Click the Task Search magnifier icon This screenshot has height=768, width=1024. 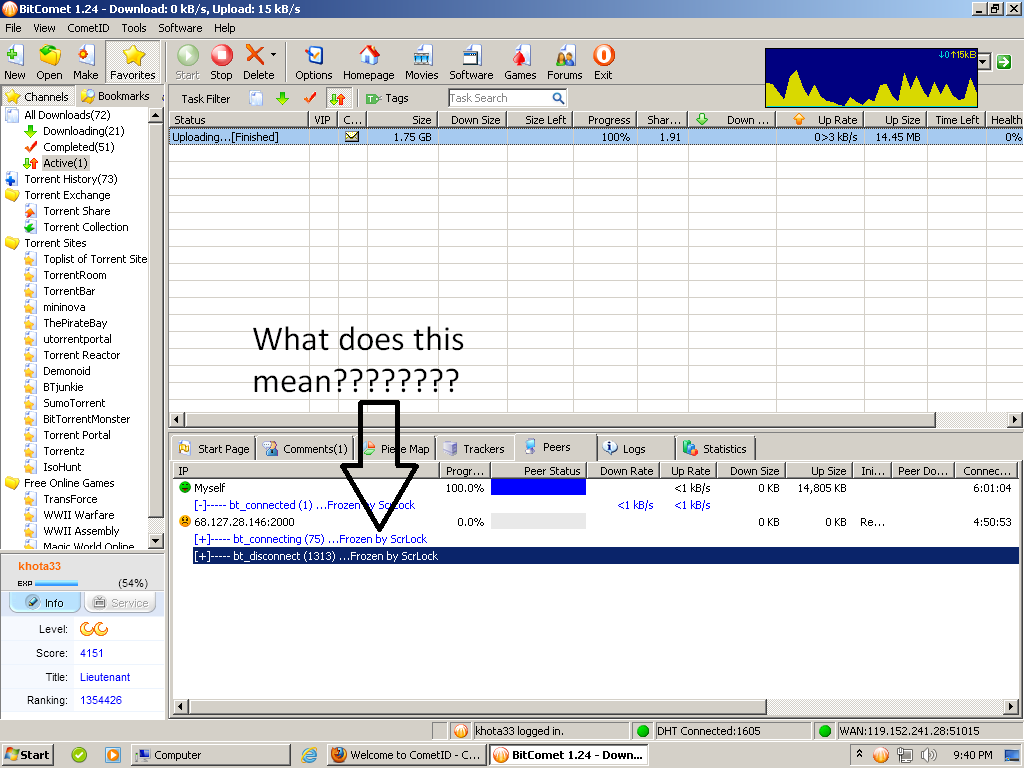pyautogui.click(x=558, y=98)
